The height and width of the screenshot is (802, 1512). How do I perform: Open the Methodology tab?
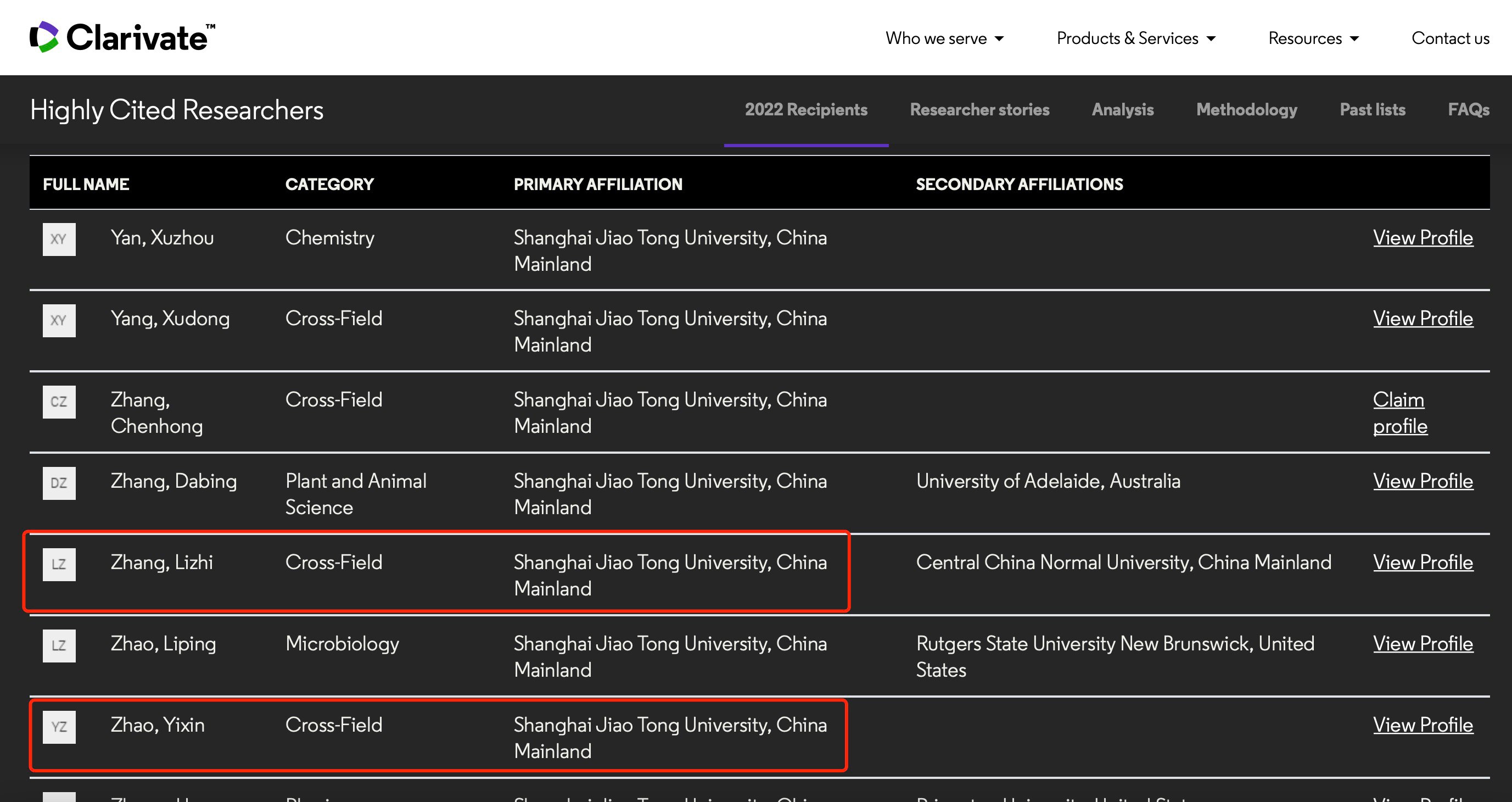coord(1246,110)
